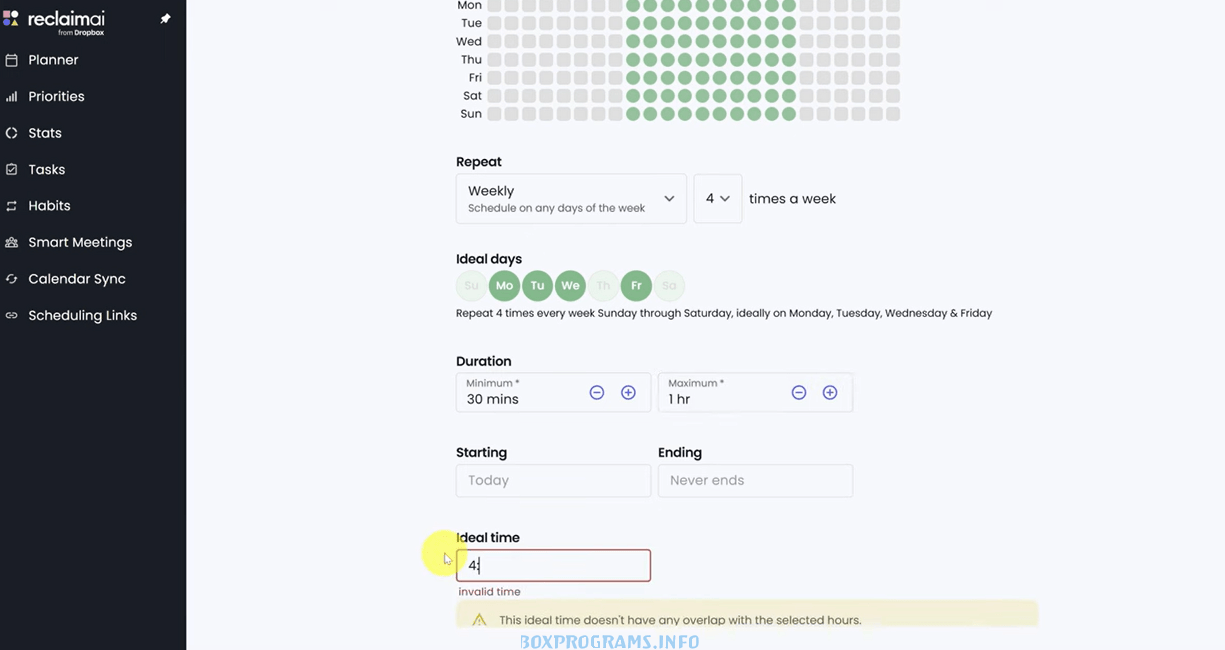This screenshot has width=1225, height=650.
Task: Expand the Weekly repeat dropdown
Action: click(x=571, y=198)
